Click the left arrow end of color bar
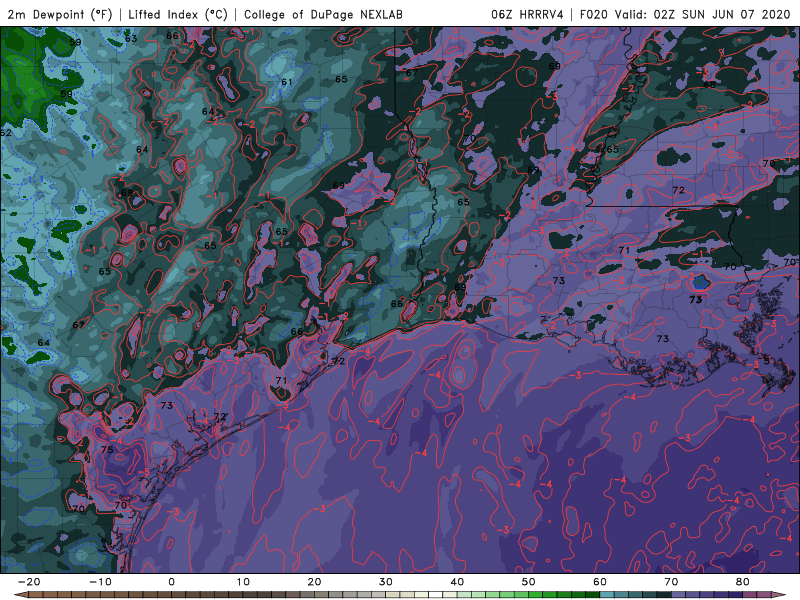Screen dimensions: 800x600 coord(20,595)
